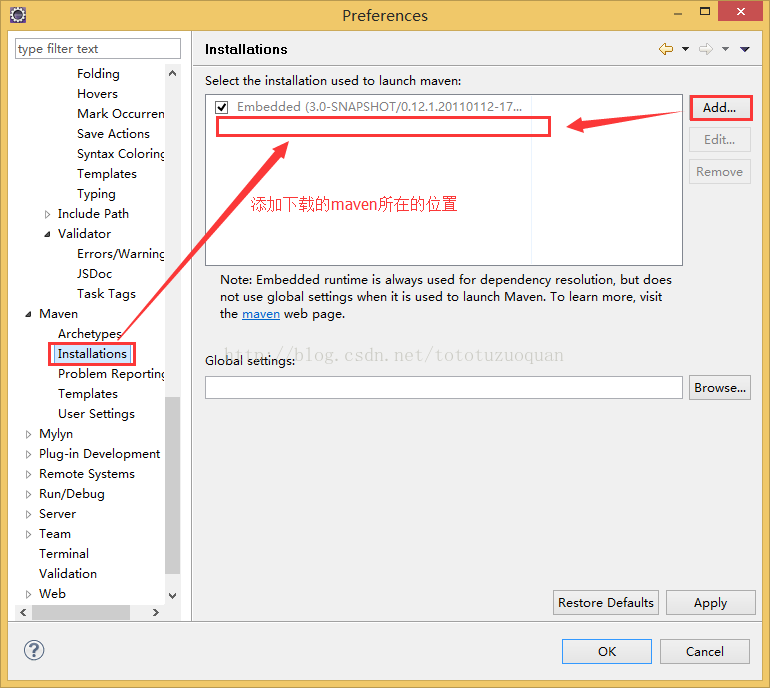The image size is (770, 688).
Task: Click the Help question mark icon
Action: pyautogui.click(x=34, y=650)
